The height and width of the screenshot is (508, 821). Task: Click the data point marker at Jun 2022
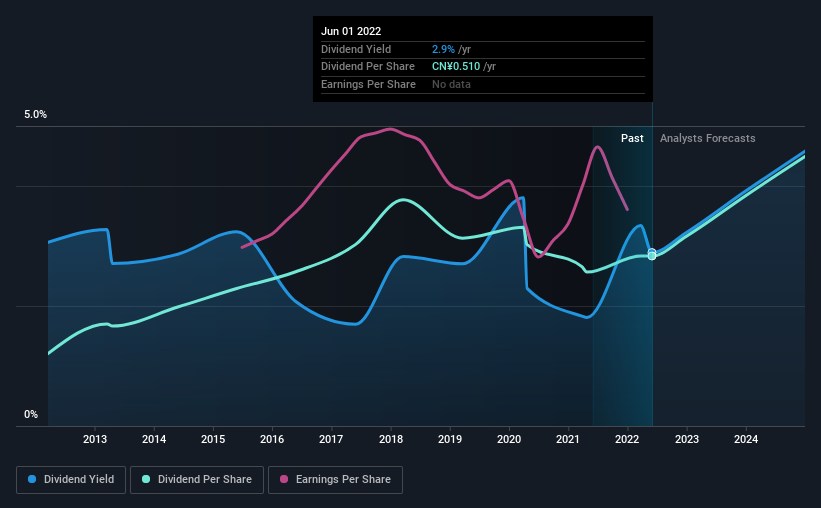652,255
